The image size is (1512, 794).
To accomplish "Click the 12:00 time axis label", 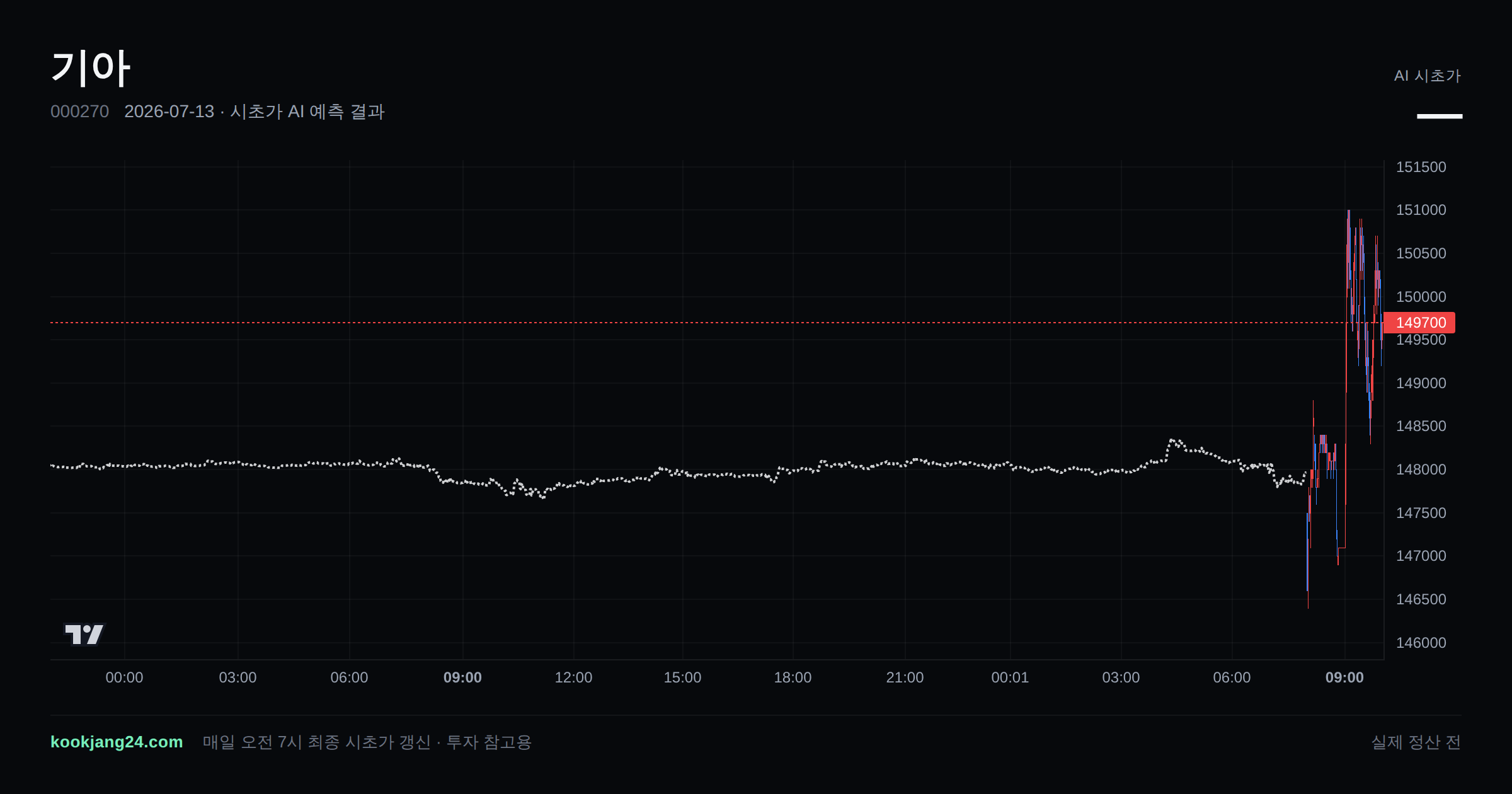I will 573,677.
